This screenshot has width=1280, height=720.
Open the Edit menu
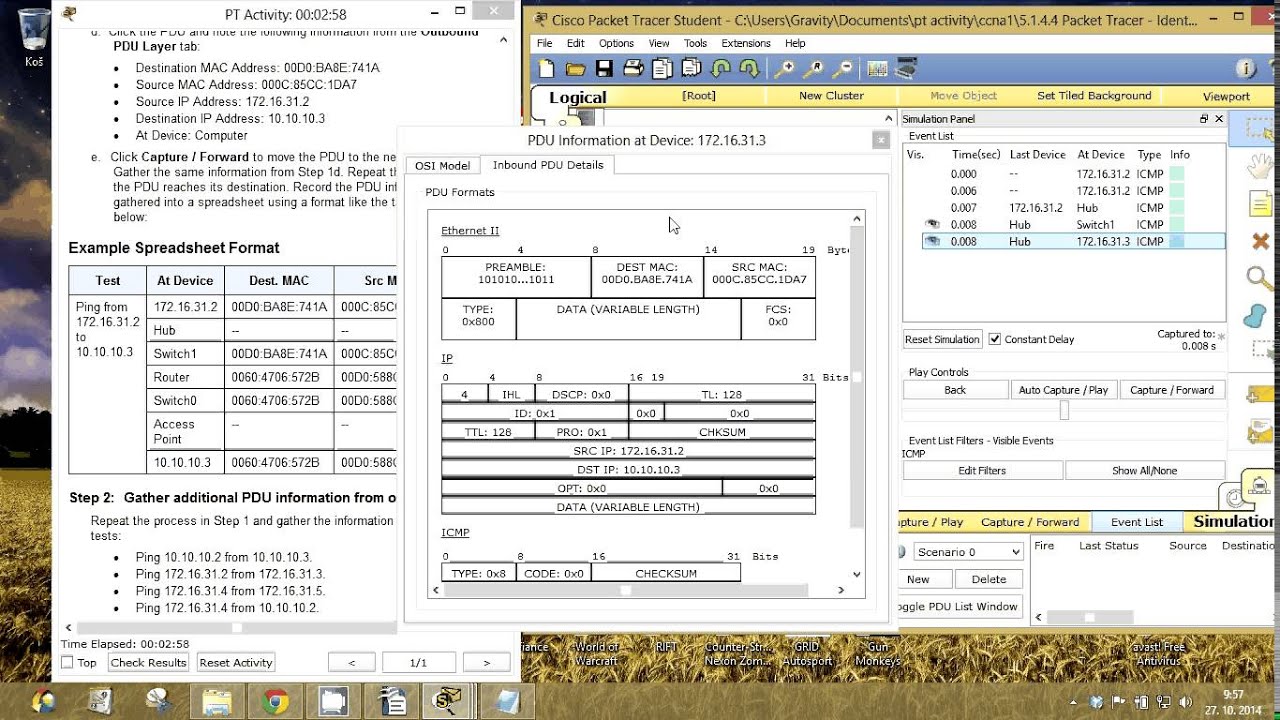point(576,44)
